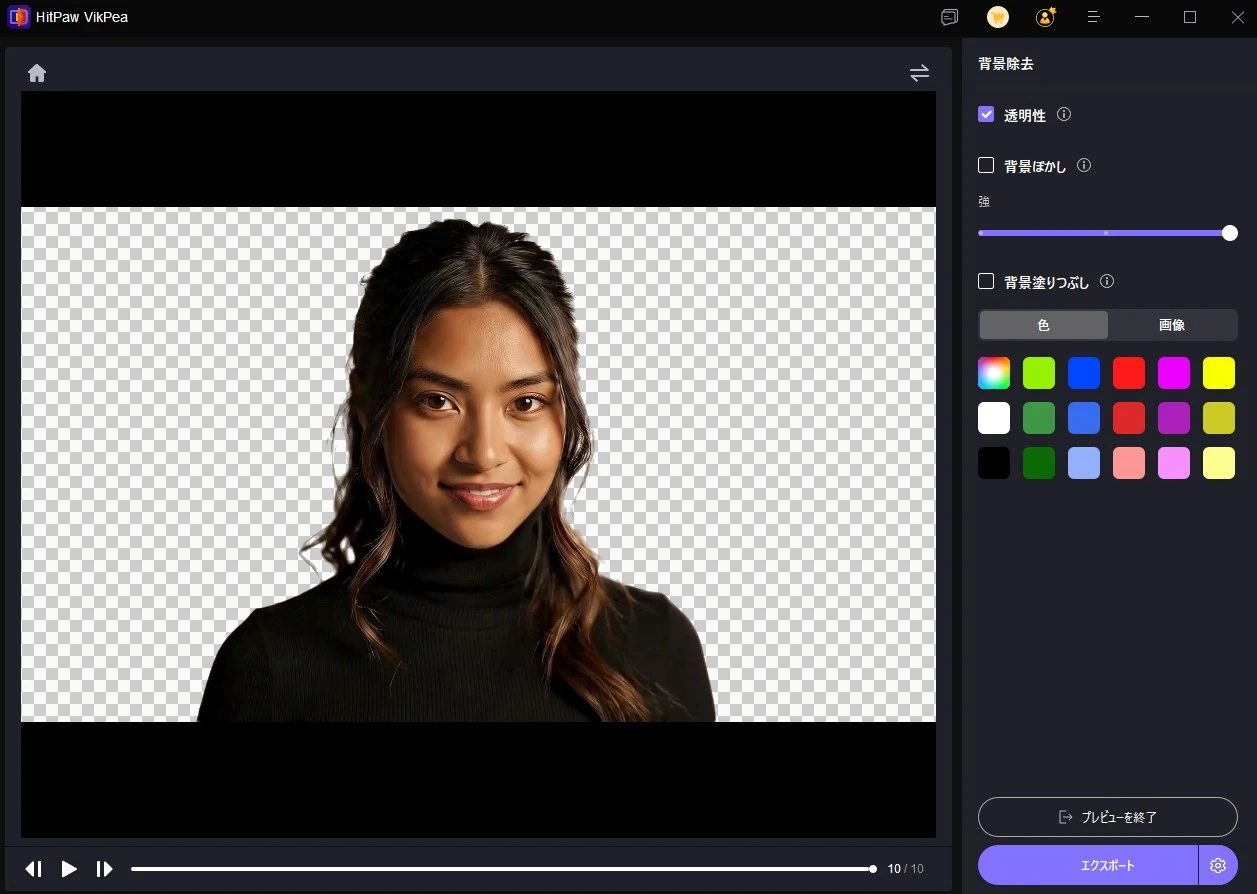Open export settings gear icon

pyautogui.click(x=1218, y=865)
